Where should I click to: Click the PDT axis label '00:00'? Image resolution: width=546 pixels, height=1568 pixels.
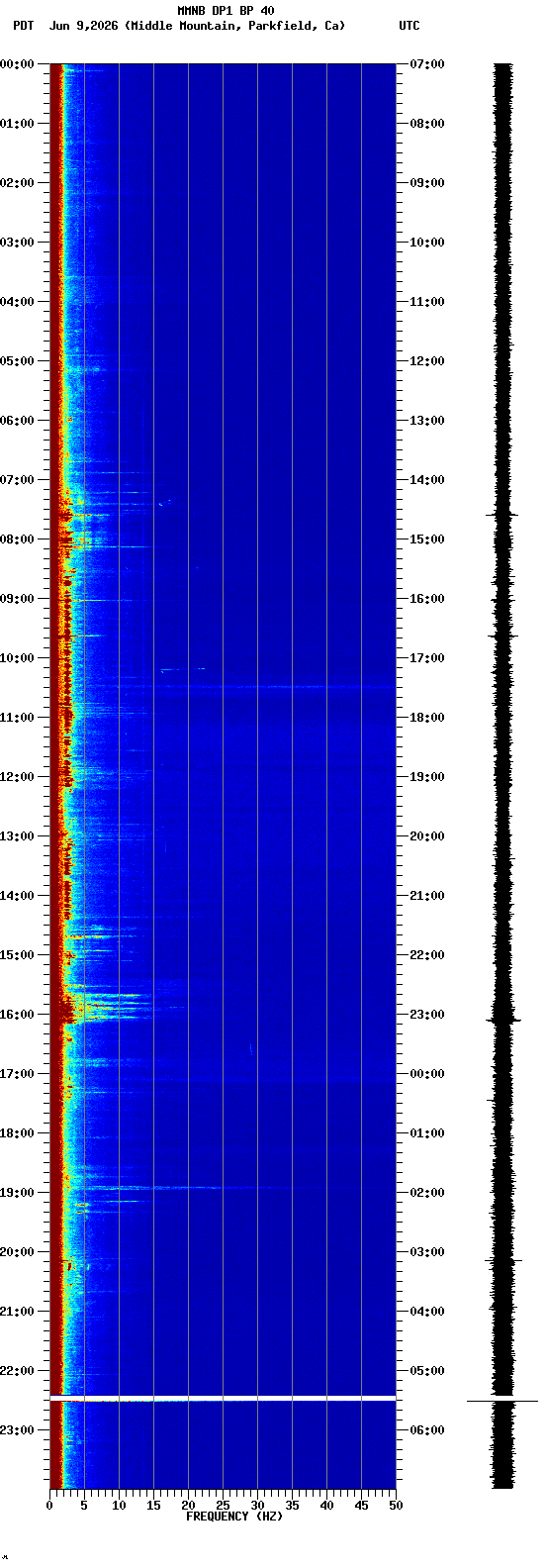click(17, 64)
